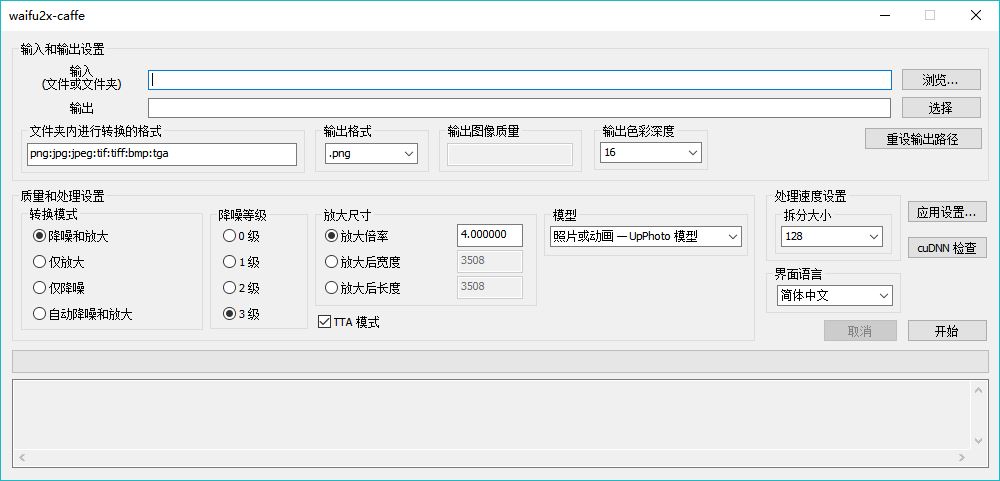The width and height of the screenshot is (1000, 481).
Task: Click the file extensions format field
Action: tap(163, 154)
